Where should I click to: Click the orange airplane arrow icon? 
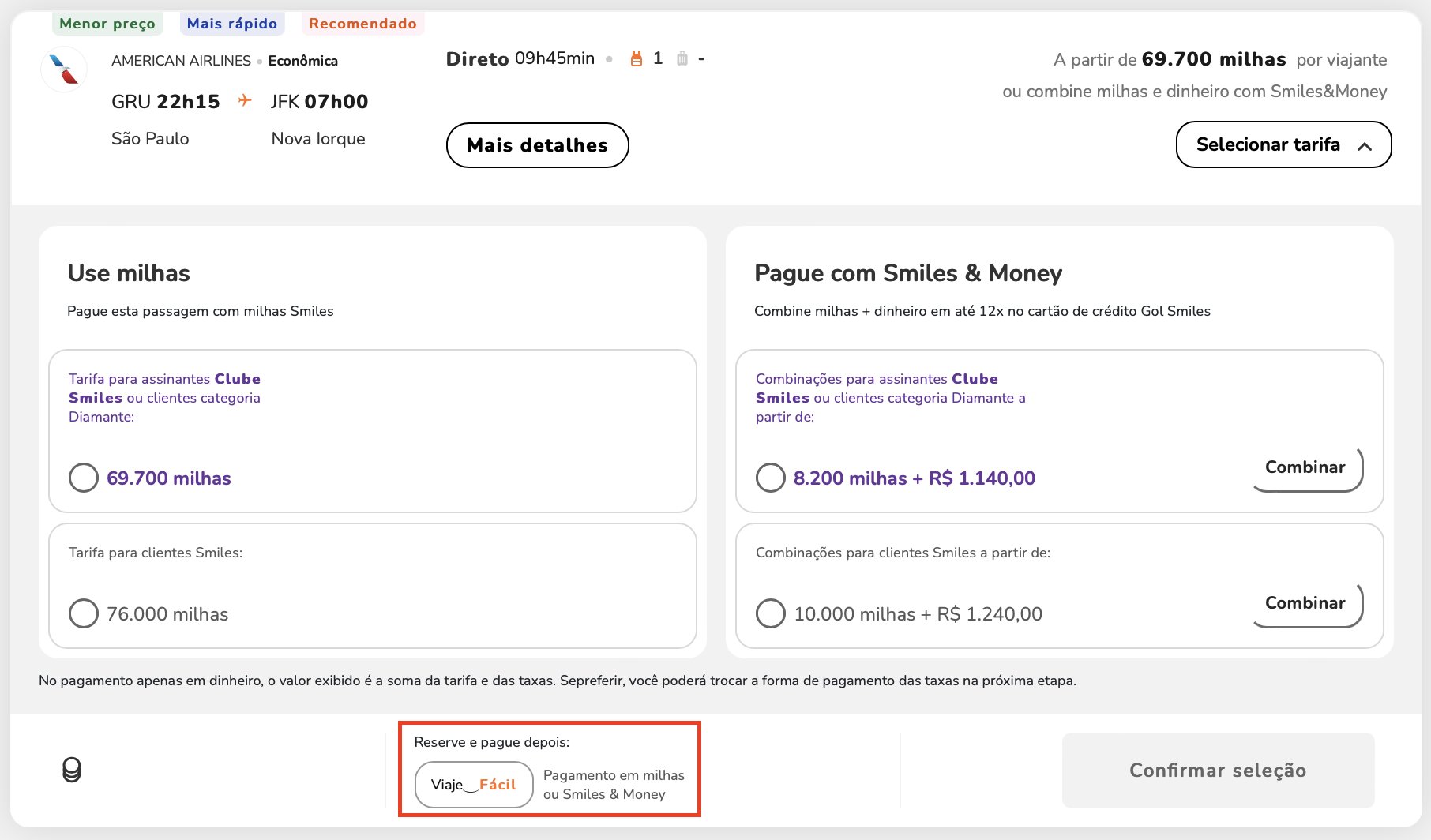pyautogui.click(x=245, y=100)
